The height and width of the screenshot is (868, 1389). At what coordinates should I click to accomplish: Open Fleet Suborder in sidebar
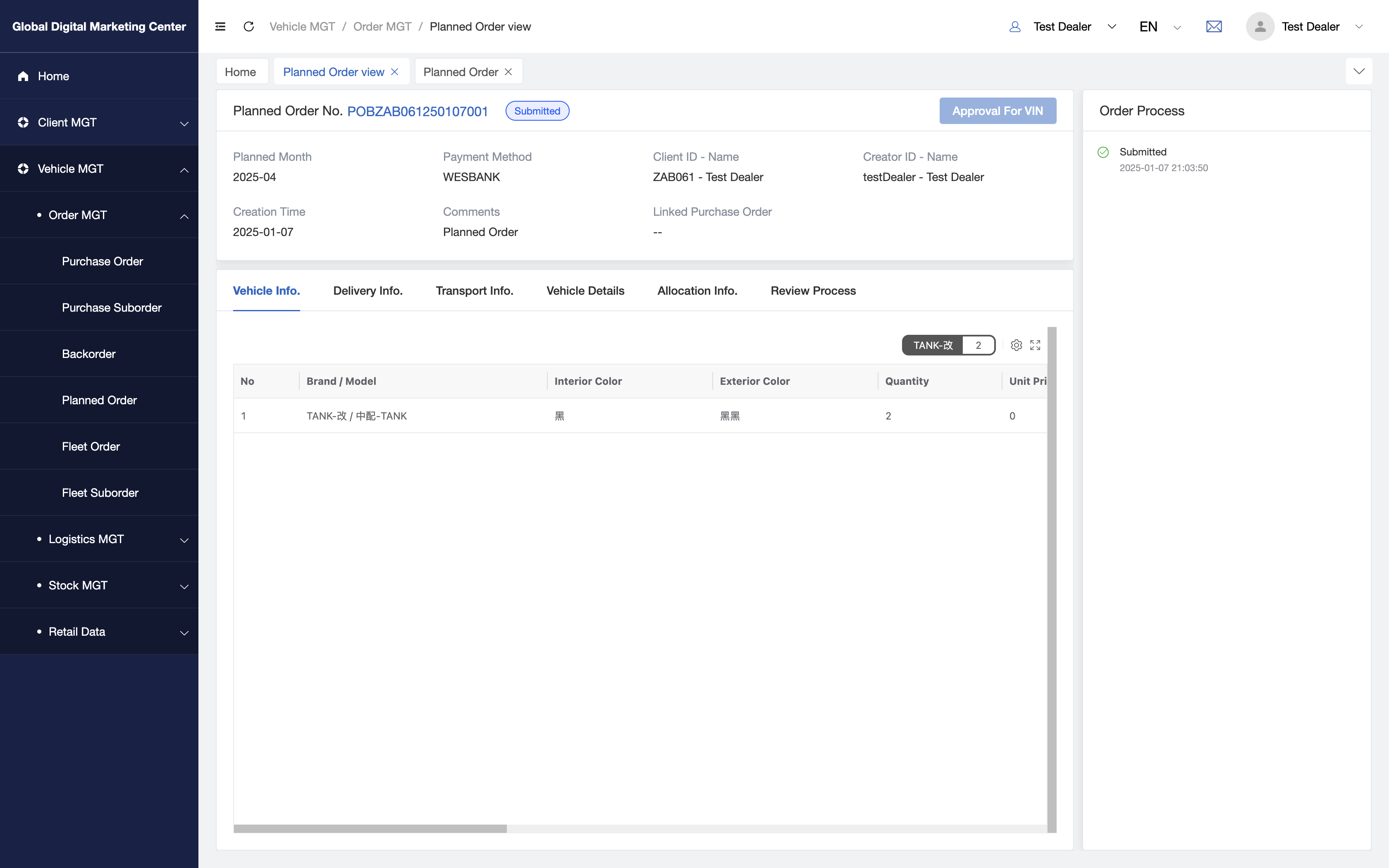point(100,493)
